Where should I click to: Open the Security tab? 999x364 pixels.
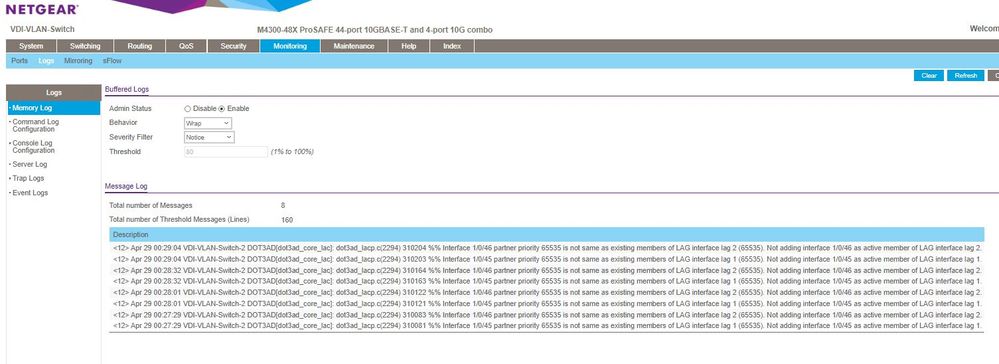point(233,46)
